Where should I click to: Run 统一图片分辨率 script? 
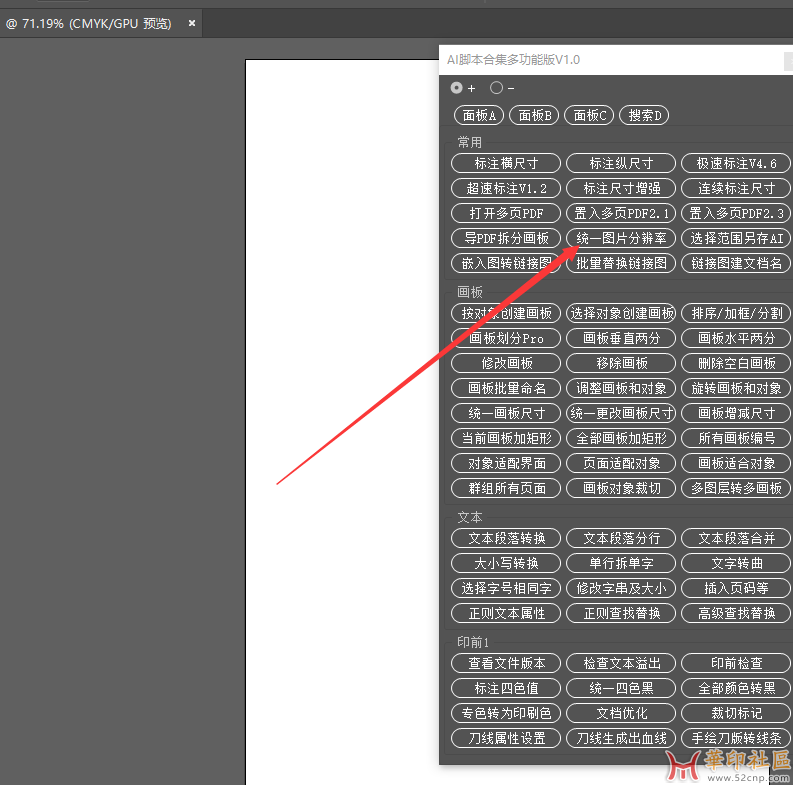(621, 238)
